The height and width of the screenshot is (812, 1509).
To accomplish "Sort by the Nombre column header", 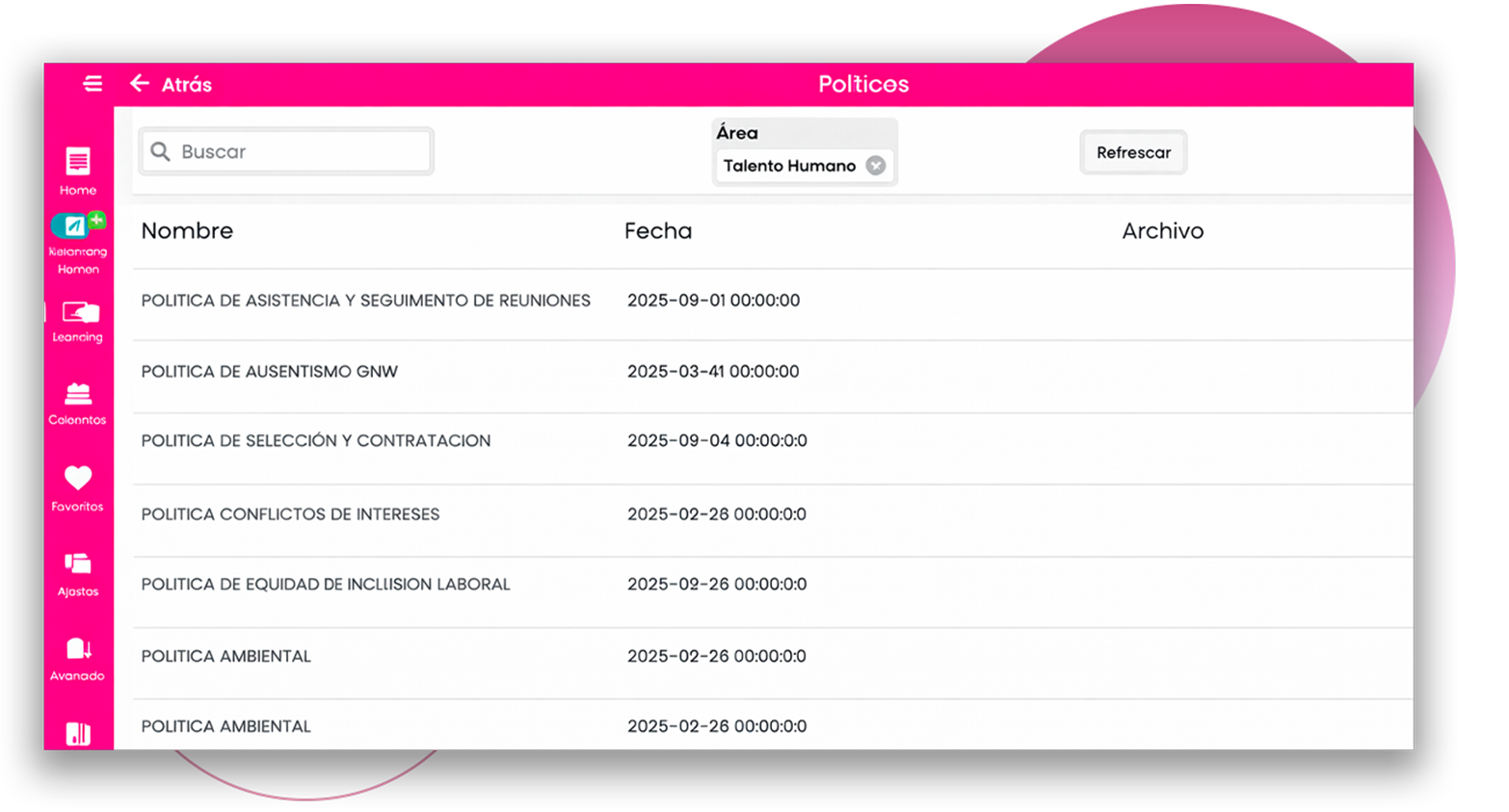I will coord(187,231).
